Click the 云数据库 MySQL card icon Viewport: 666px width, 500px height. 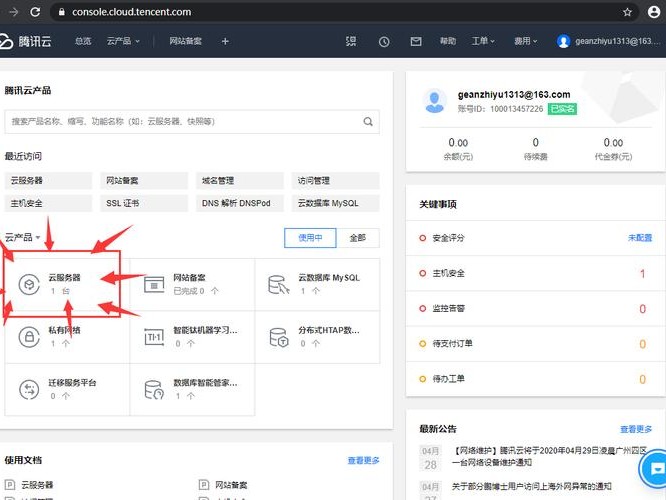coord(279,284)
